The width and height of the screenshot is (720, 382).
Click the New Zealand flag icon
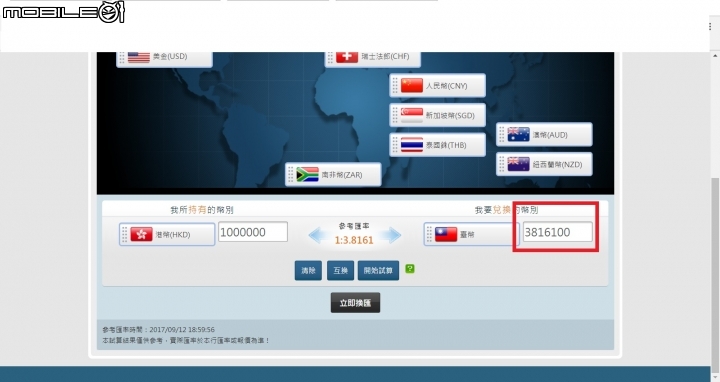point(518,164)
